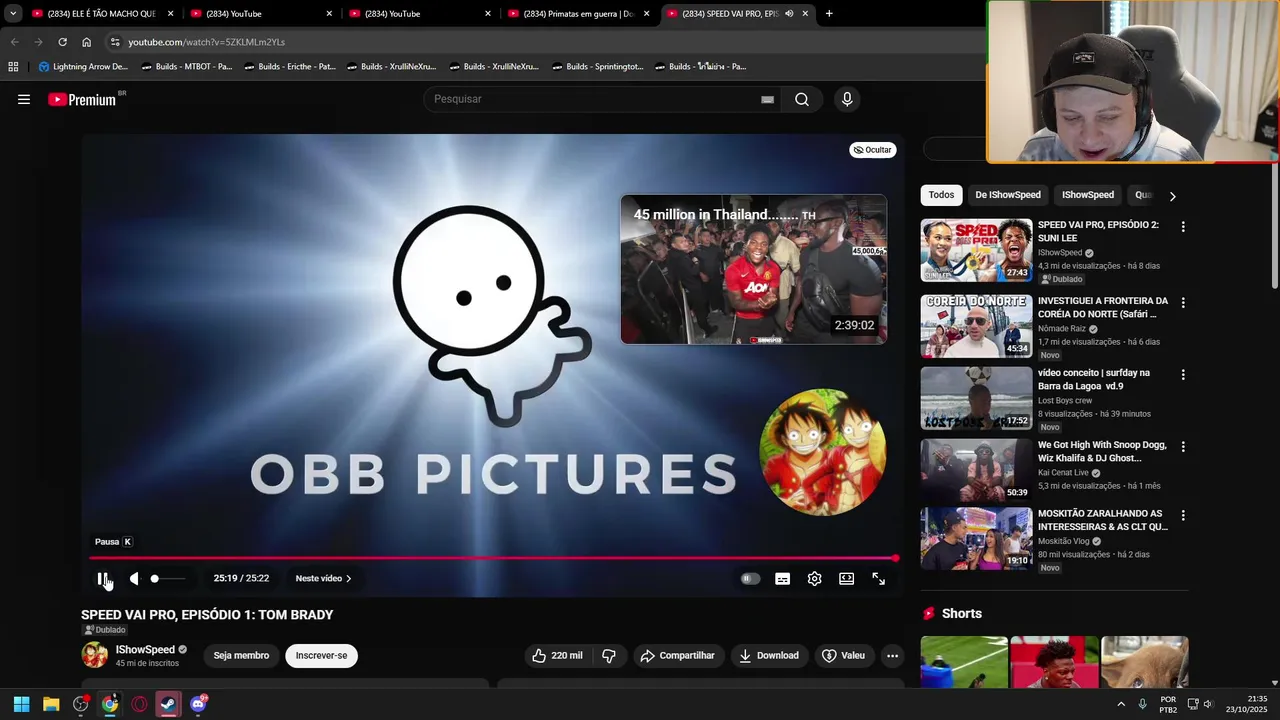Like the video (220 mil thumbs up)

click(x=558, y=655)
